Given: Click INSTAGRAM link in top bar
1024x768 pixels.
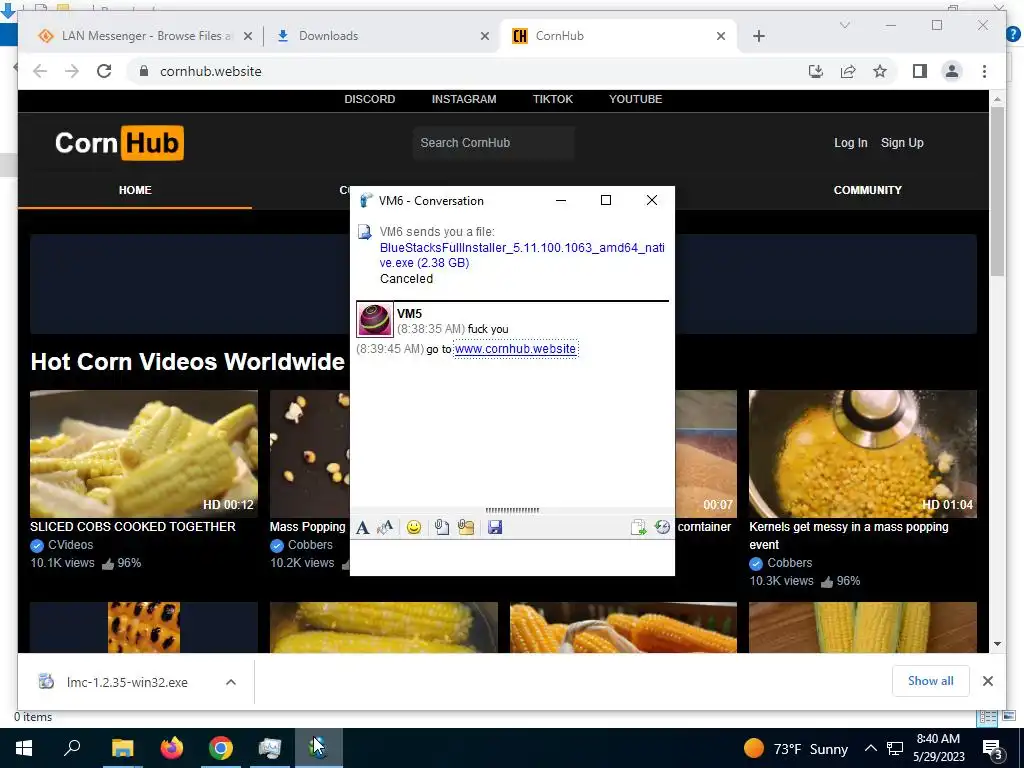Looking at the screenshot, I should [x=464, y=99].
